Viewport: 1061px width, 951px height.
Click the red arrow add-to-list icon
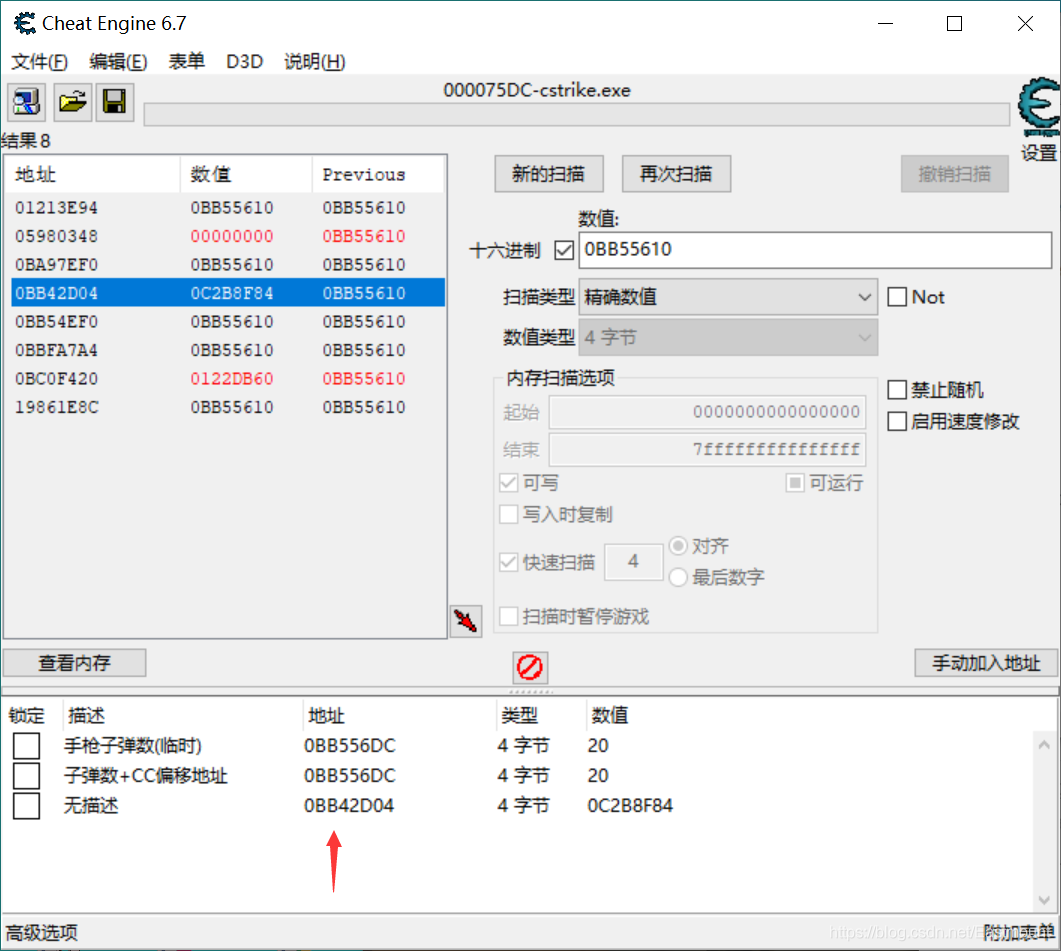[x=466, y=621]
